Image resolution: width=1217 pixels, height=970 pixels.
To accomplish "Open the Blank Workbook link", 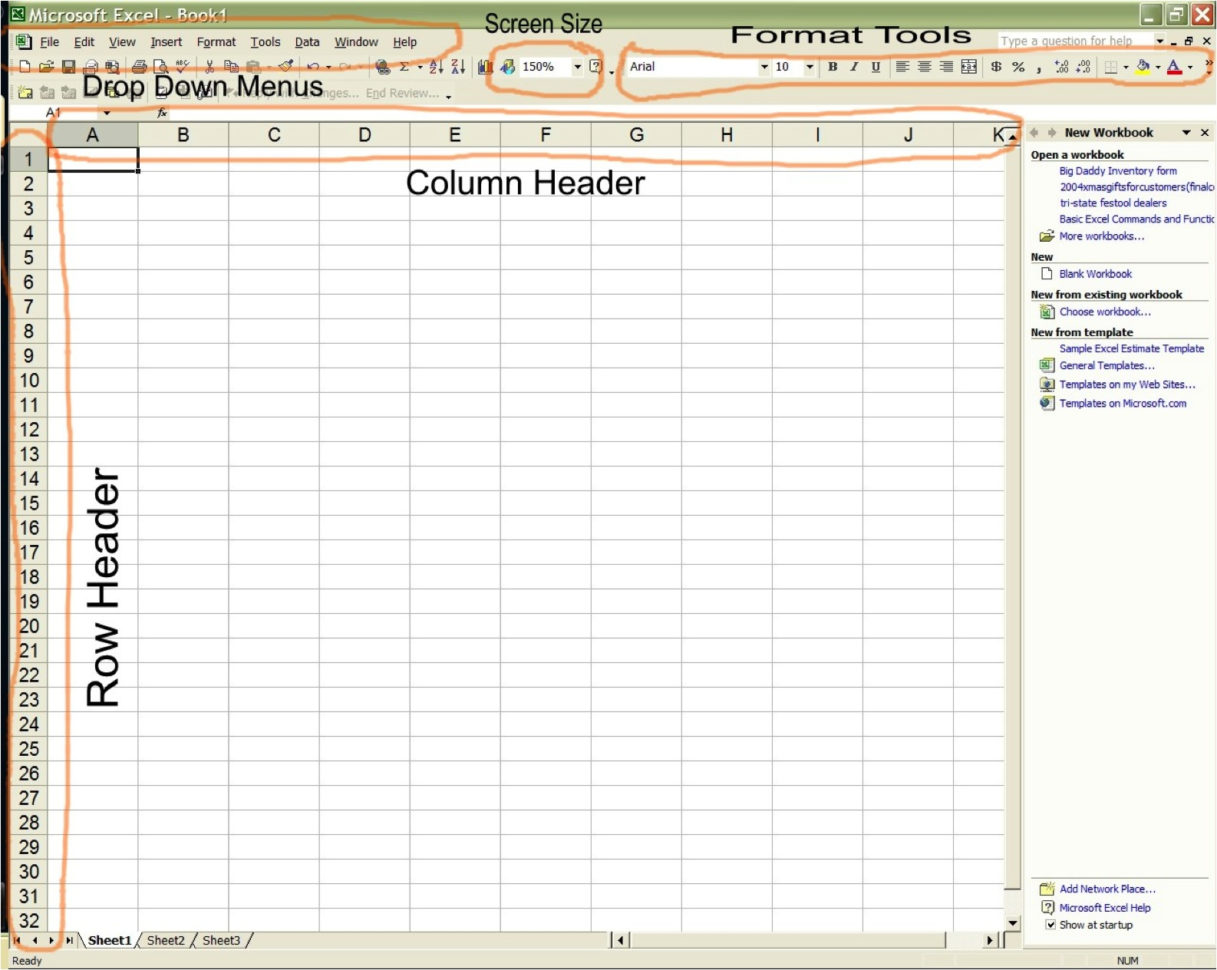I will [1095, 273].
